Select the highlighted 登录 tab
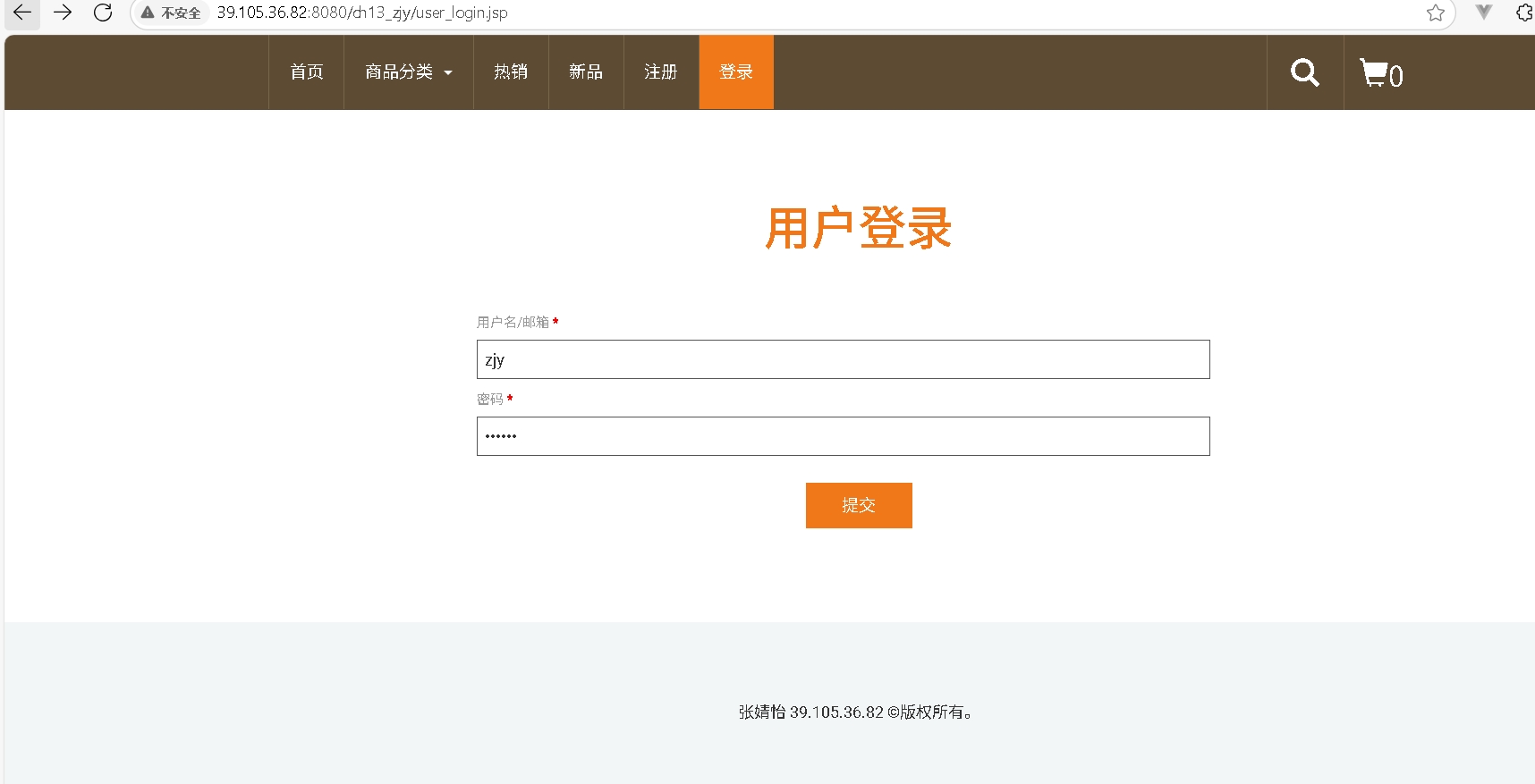 coord(736,72)
